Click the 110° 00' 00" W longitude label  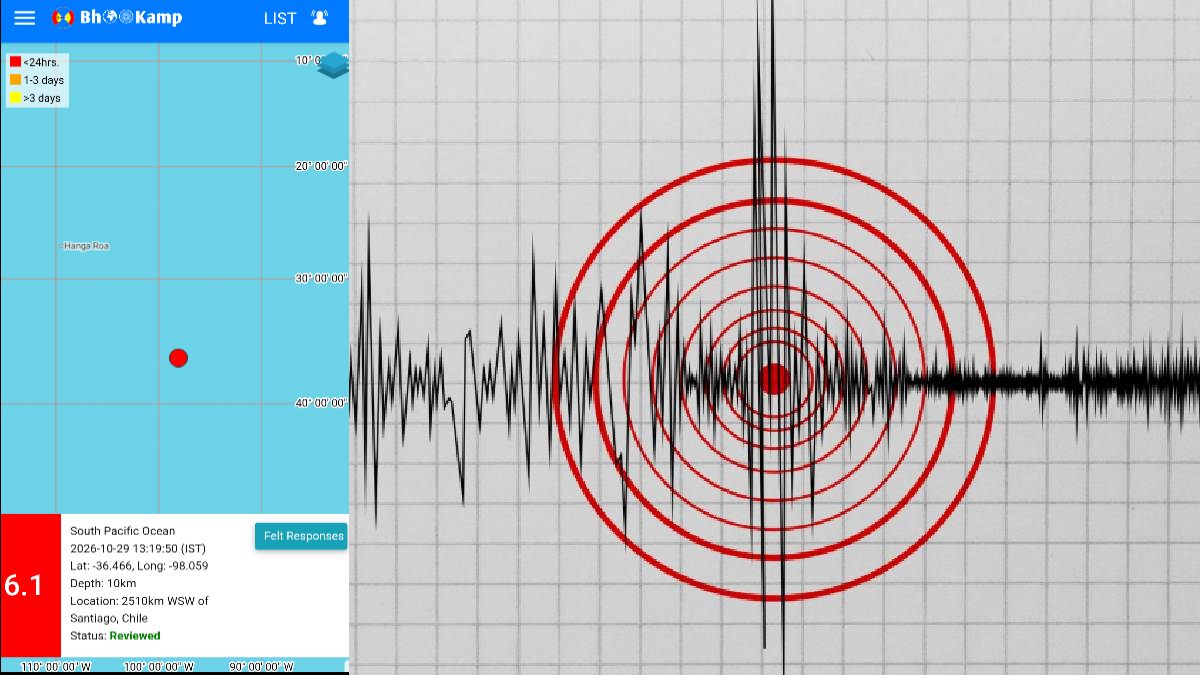56,667
